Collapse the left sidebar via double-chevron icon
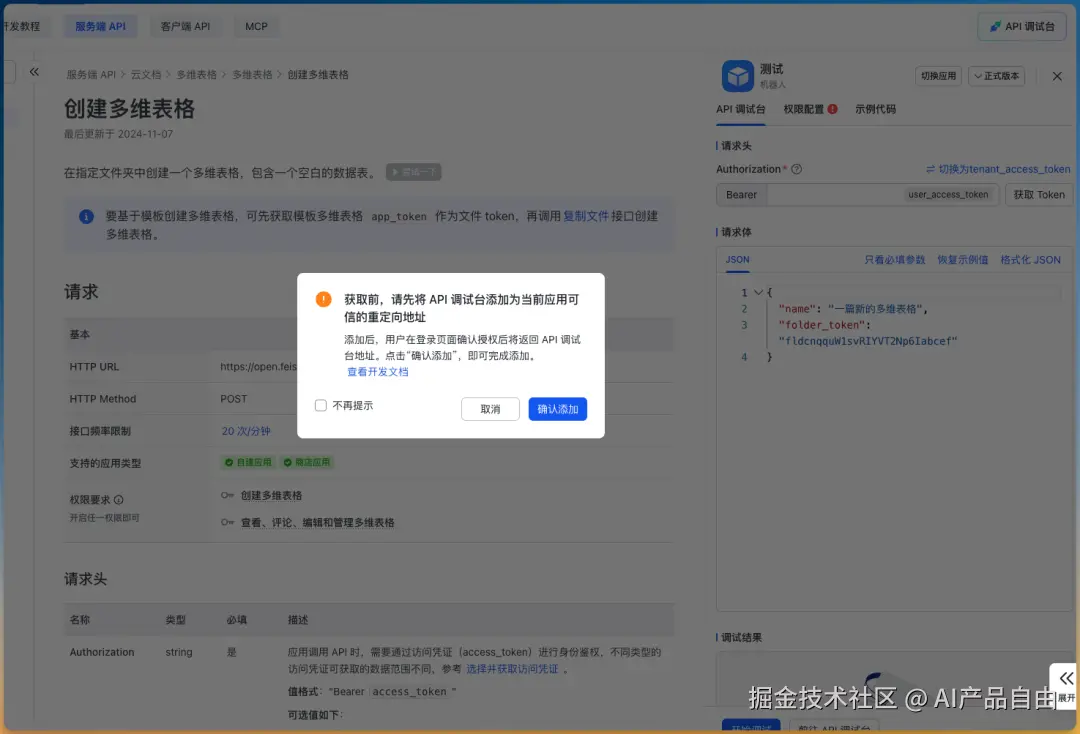 pos(33,71)
